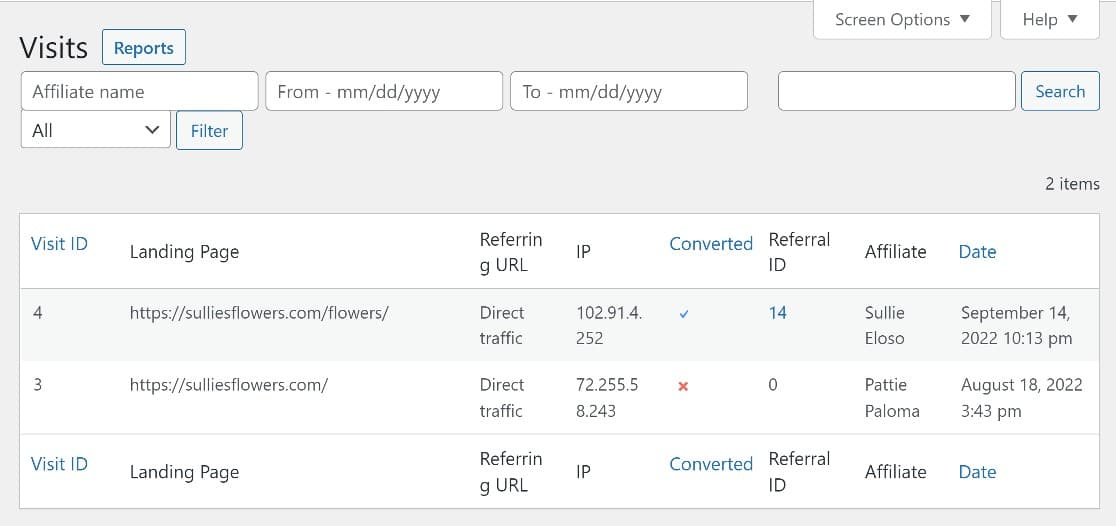1116x526 pixels.
Task: Open the Reports page button
Action: (143, 48)
